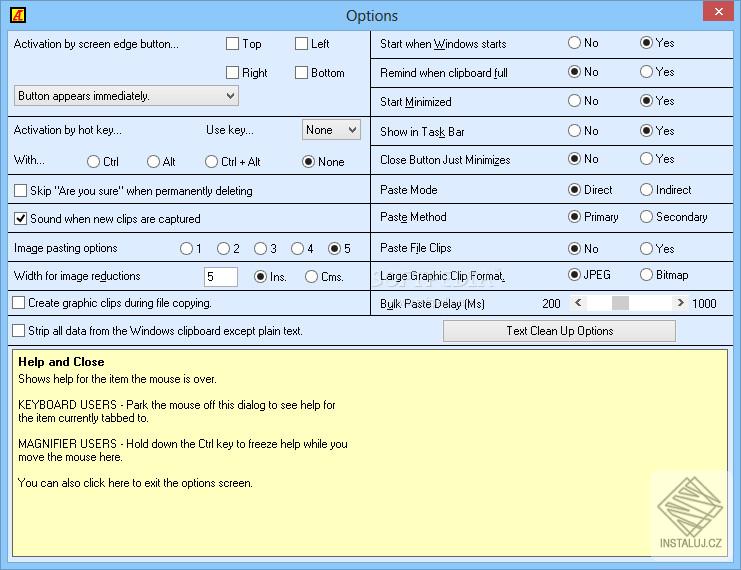Click the yellow Help and Close panel
The height and width of the screenshot is (570, 741).
coord(370,453)
